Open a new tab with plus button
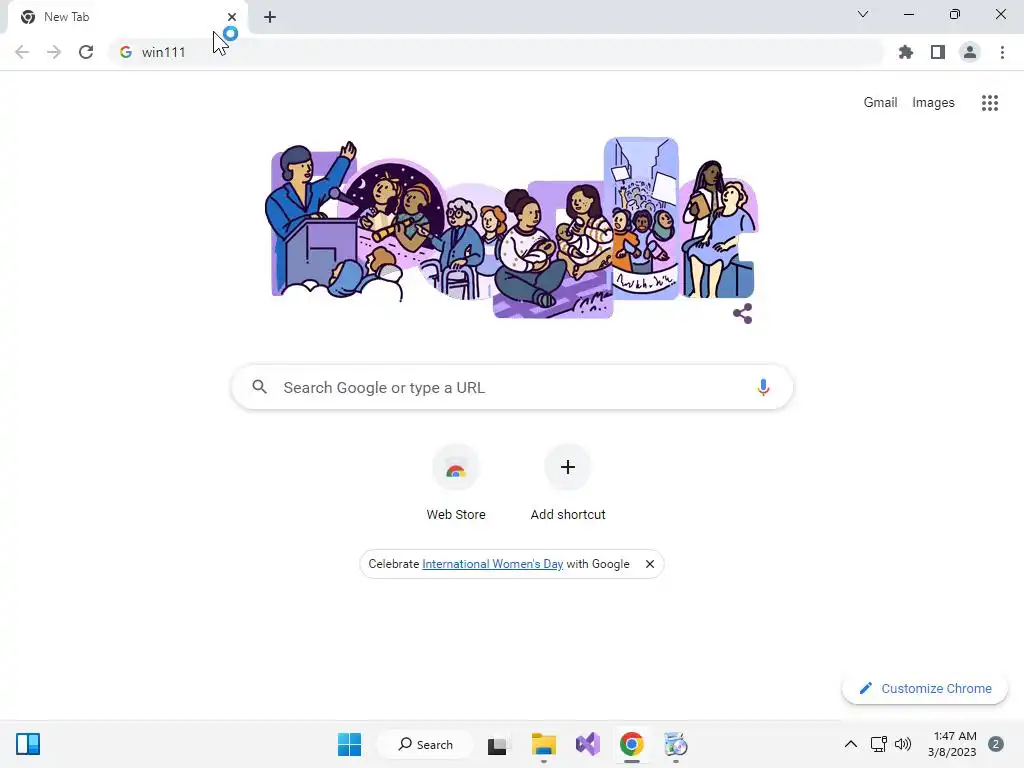The image size is (1024, 768). (x=270, y=17)
